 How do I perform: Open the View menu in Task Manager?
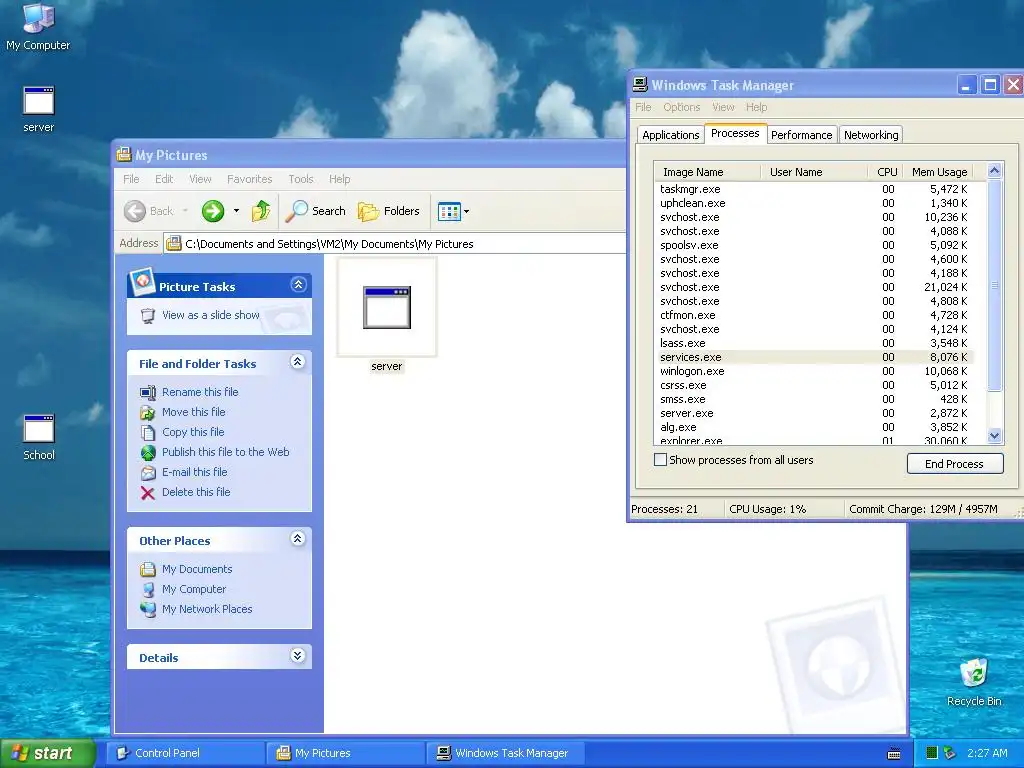coord(723,107)
